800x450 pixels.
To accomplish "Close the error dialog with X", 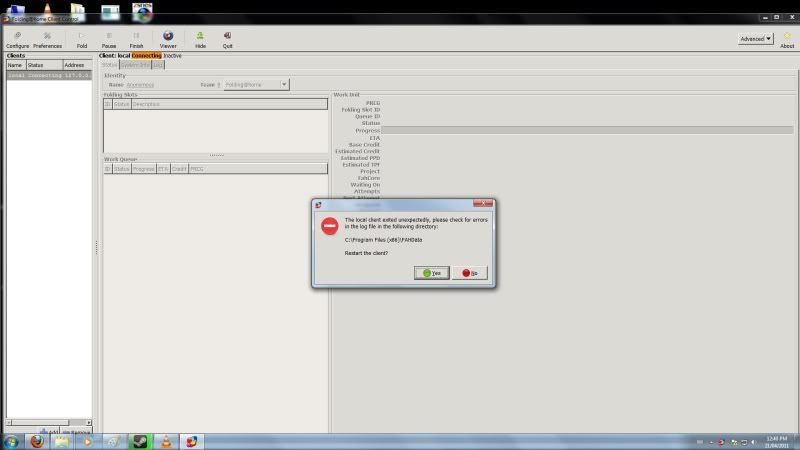I will click(x=483, y=203).
